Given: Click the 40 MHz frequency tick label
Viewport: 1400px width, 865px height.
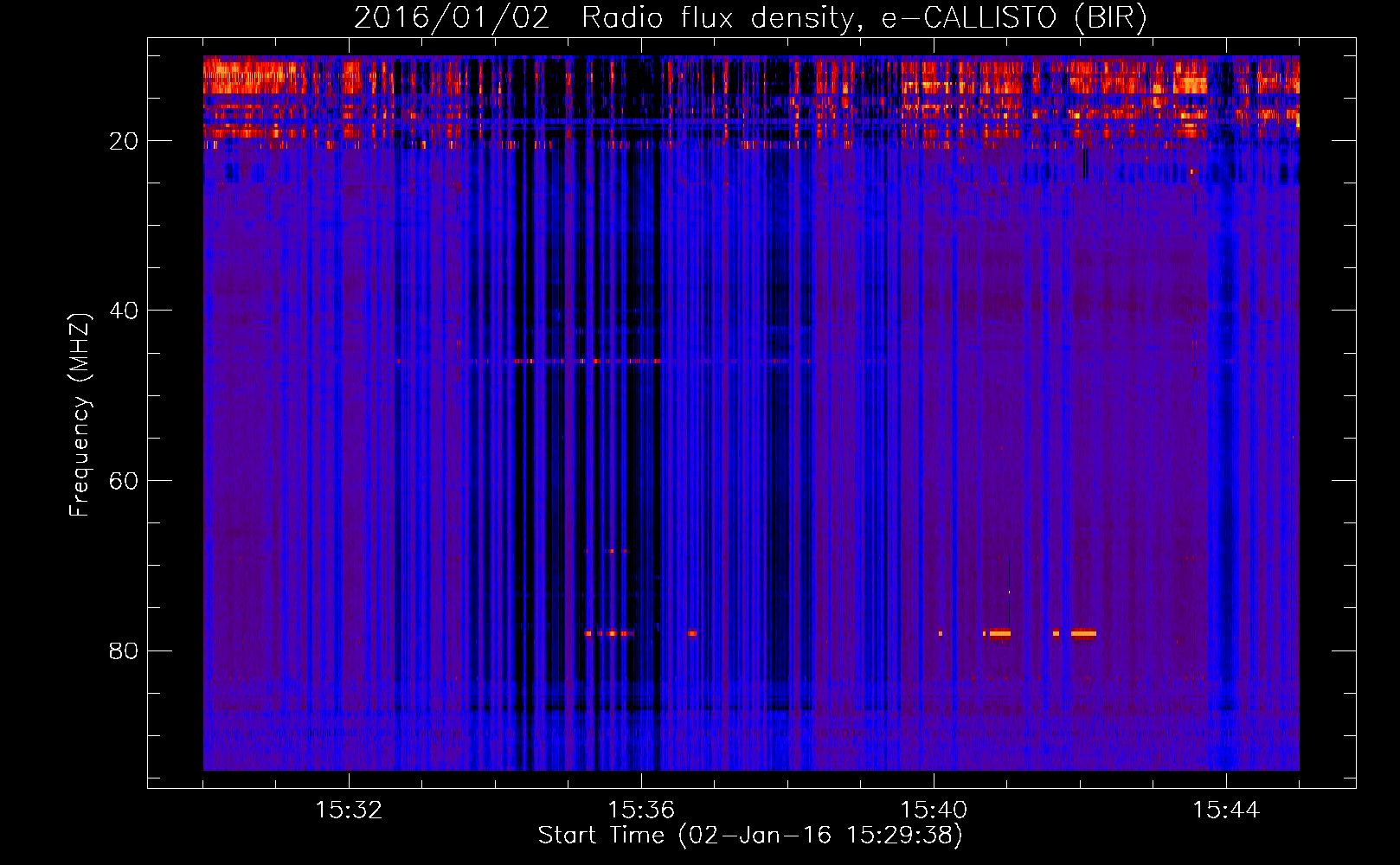Looking at the screenshot, I should pyautogui.click(x=124, y=311).
